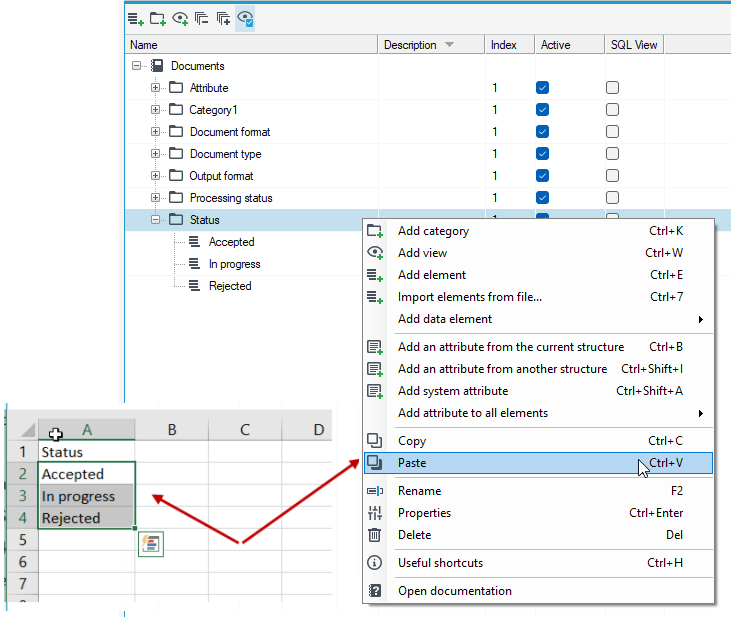Select Excel column B header
Image resolution: width=731 pixels, height=617 pixels.
click(x=172, y=430)
